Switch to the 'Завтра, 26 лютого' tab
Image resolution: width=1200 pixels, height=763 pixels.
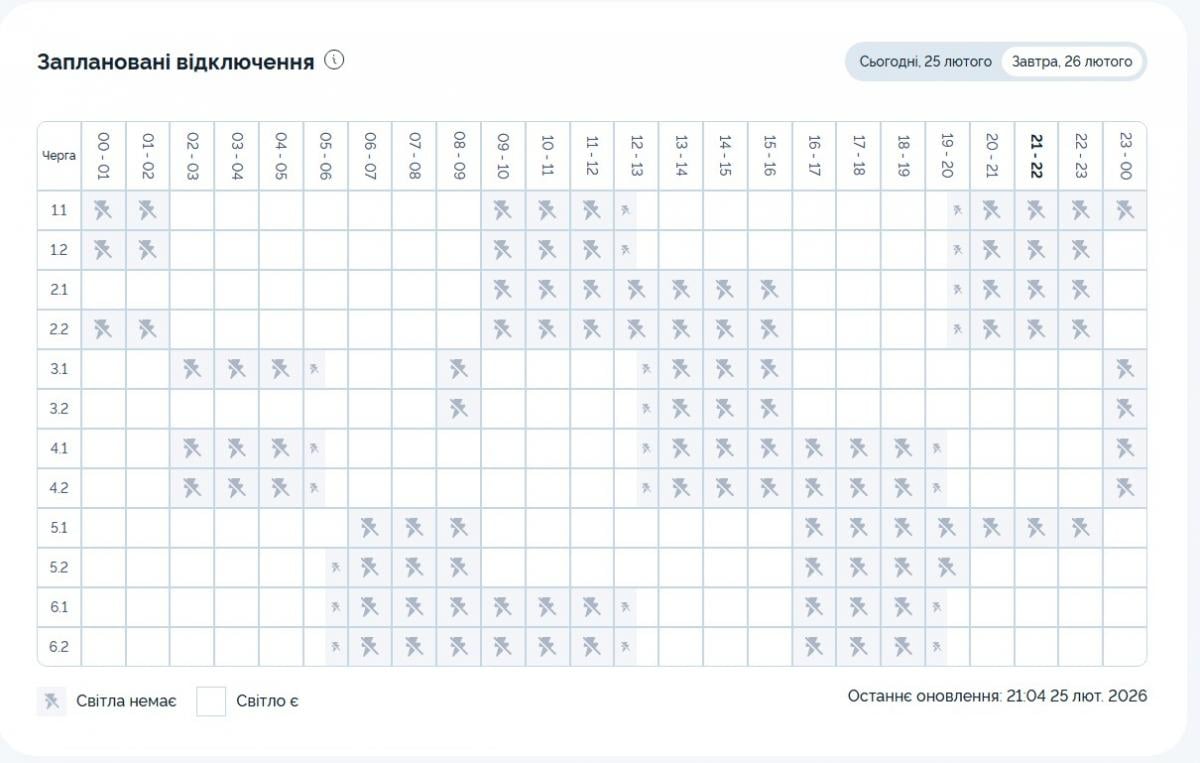pyautogui.click(x=1070, y=61)
